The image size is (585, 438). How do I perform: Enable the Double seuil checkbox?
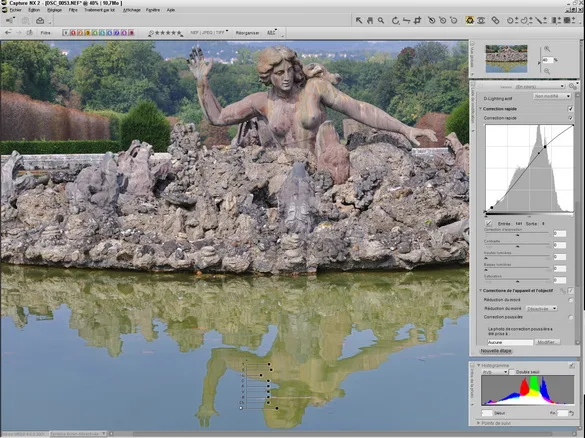[512, 372]
